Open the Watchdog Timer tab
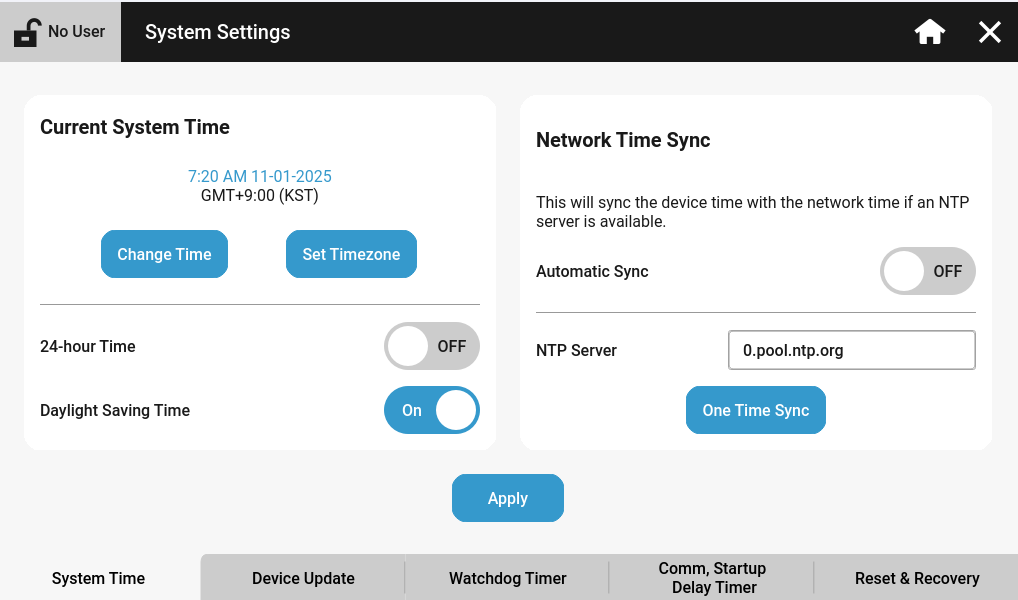This screenshot has width=1018, height=600. 507,578
